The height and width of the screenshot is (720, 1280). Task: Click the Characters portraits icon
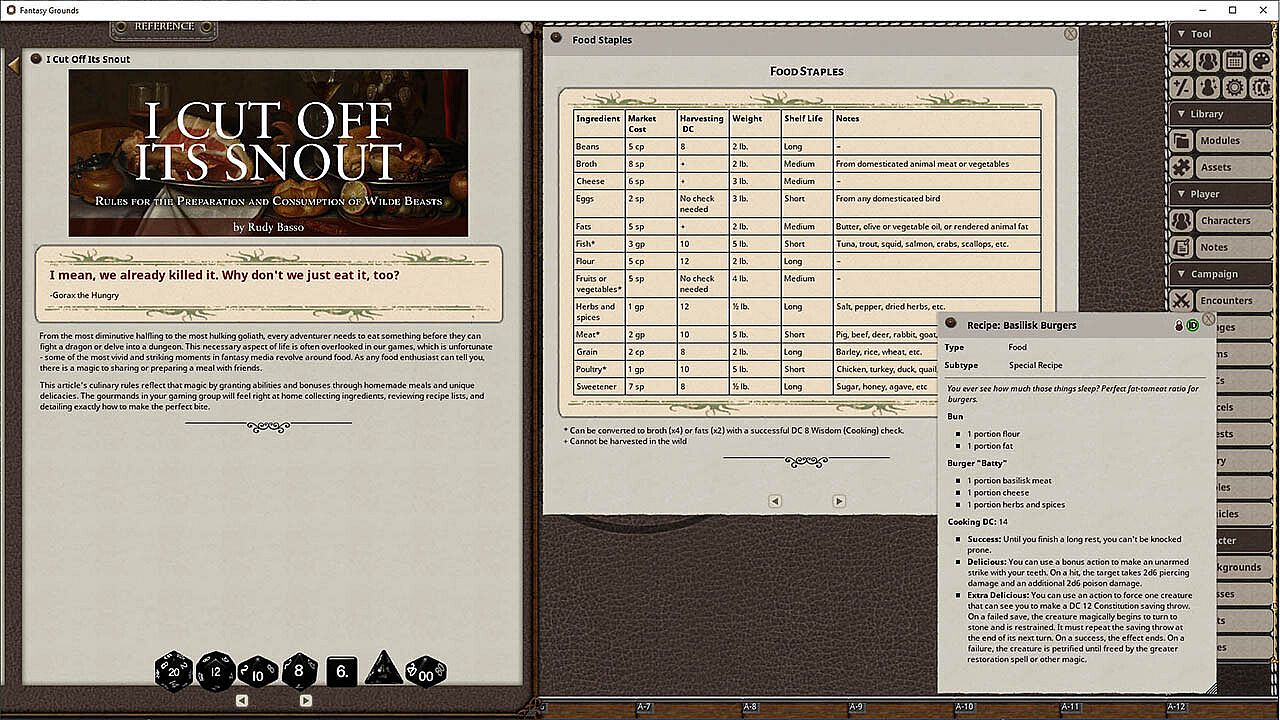1181,221
